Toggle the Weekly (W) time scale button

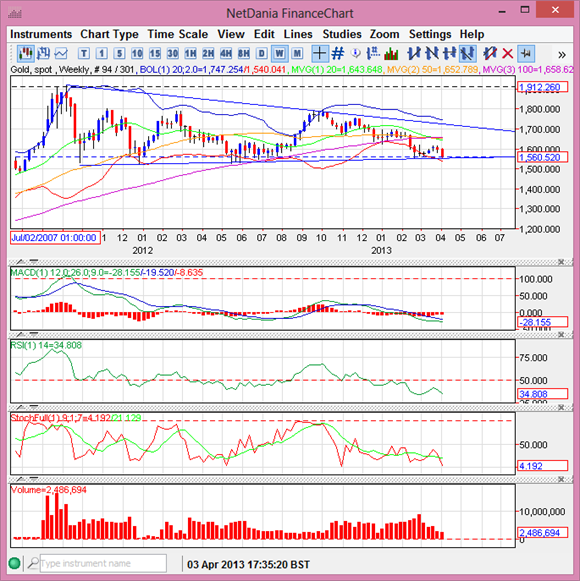tap(279, 54)
